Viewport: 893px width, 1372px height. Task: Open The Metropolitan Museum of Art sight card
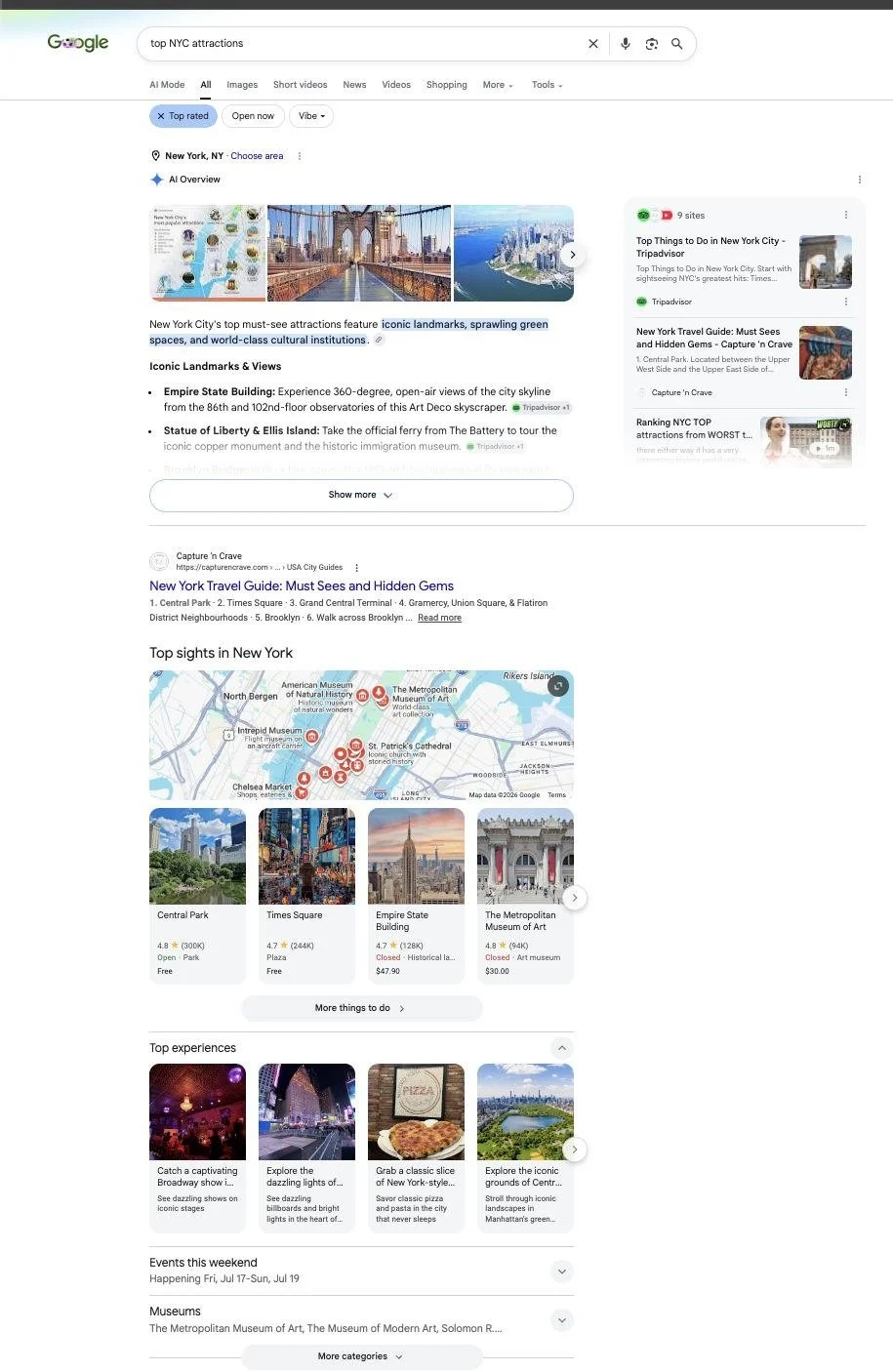tap(525, 896)
